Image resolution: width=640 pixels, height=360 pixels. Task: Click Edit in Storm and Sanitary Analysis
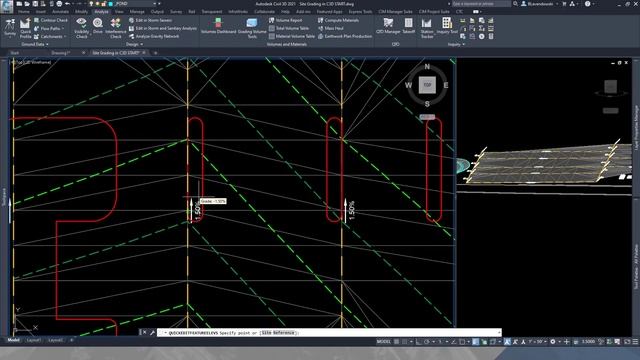tap(162, 28)
